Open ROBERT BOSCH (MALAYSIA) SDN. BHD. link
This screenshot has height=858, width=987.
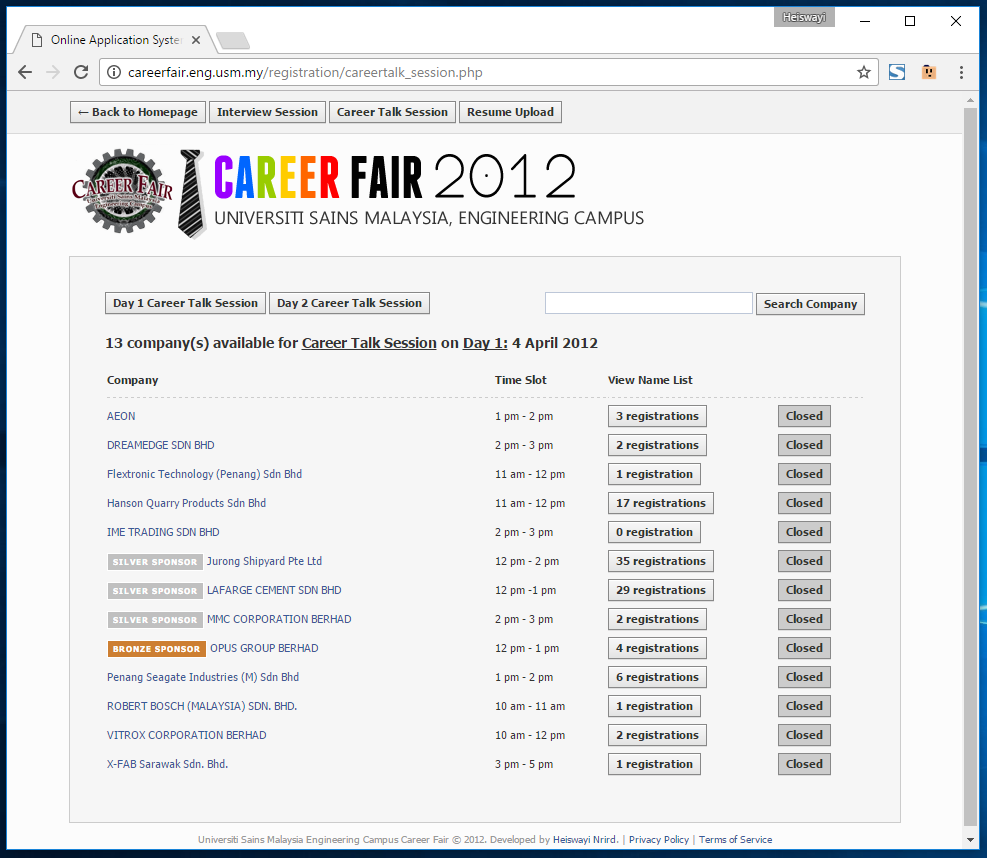(x=202, y=706)
